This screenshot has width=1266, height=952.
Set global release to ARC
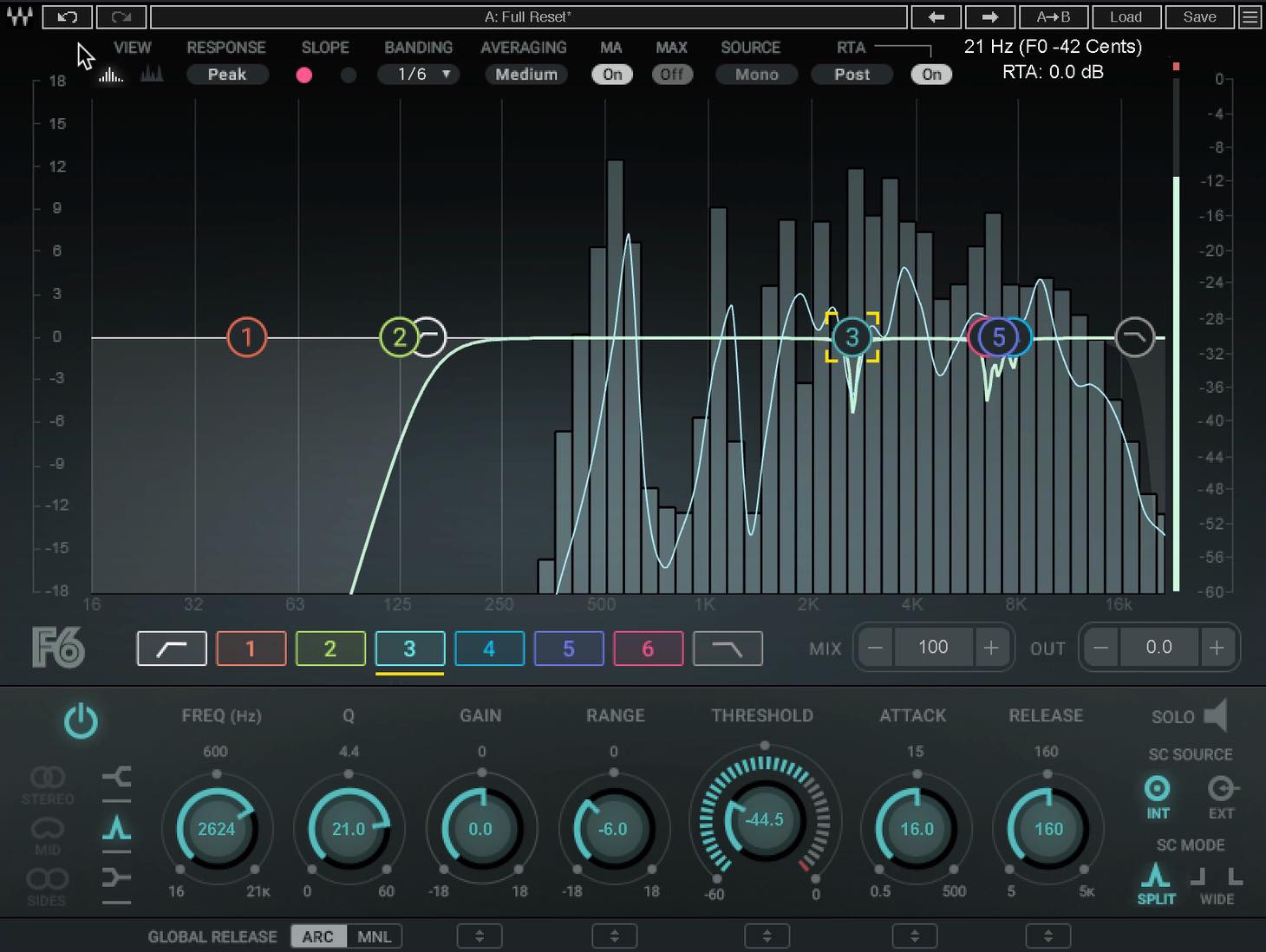point(317,936)
